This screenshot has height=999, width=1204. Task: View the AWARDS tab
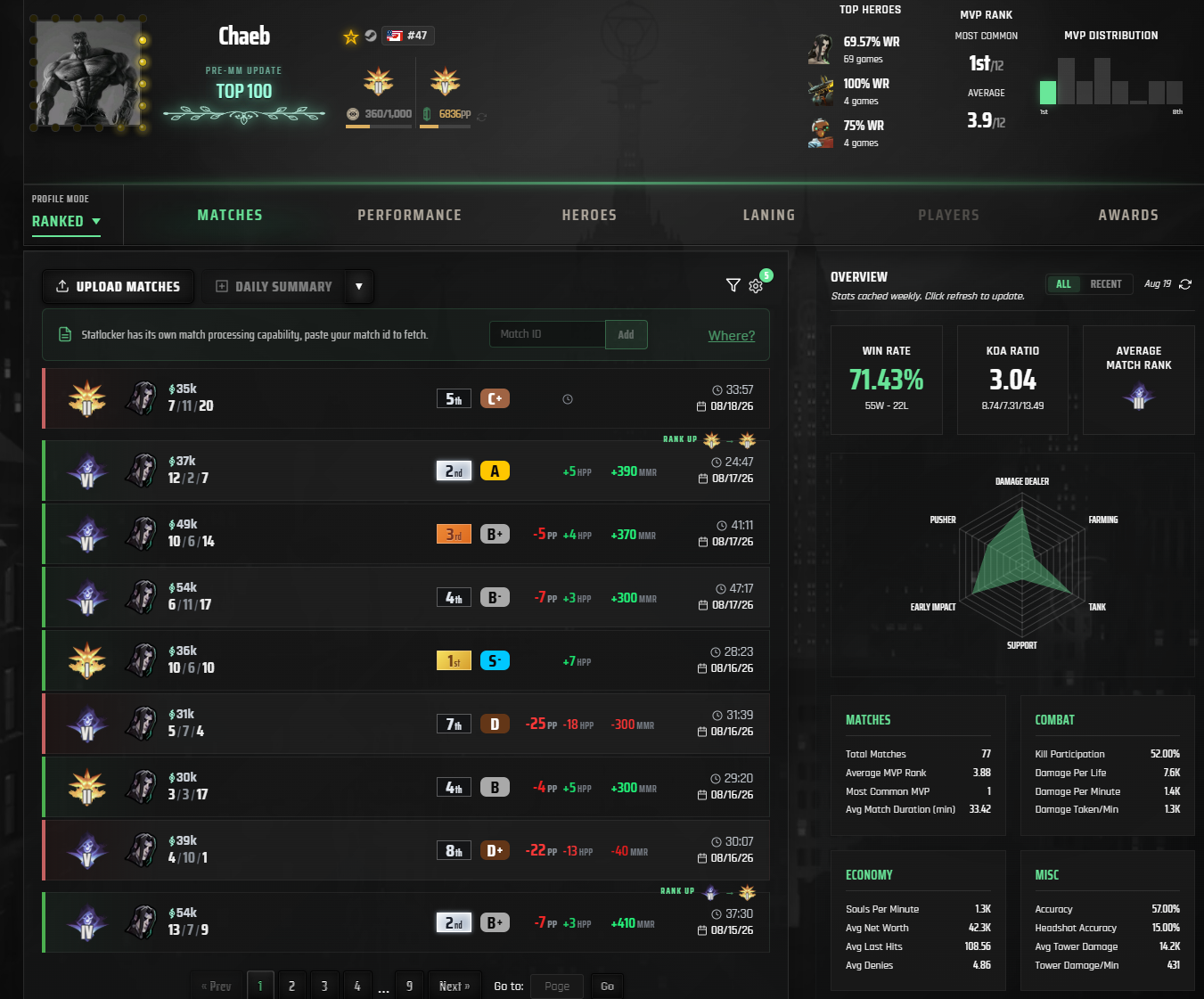coord(1128,215)
